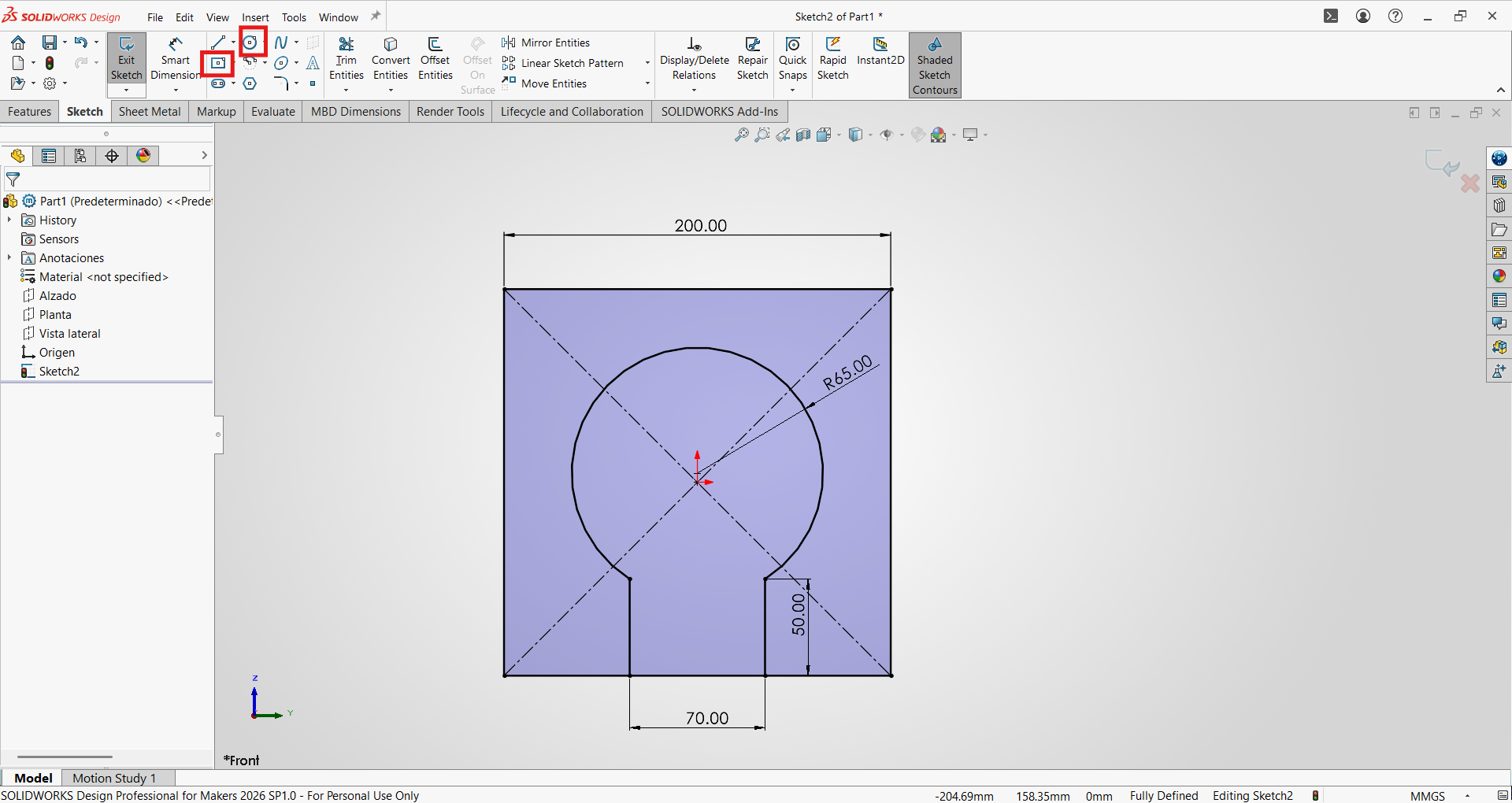Select the Polygon sketch tool

click(250, 83)
